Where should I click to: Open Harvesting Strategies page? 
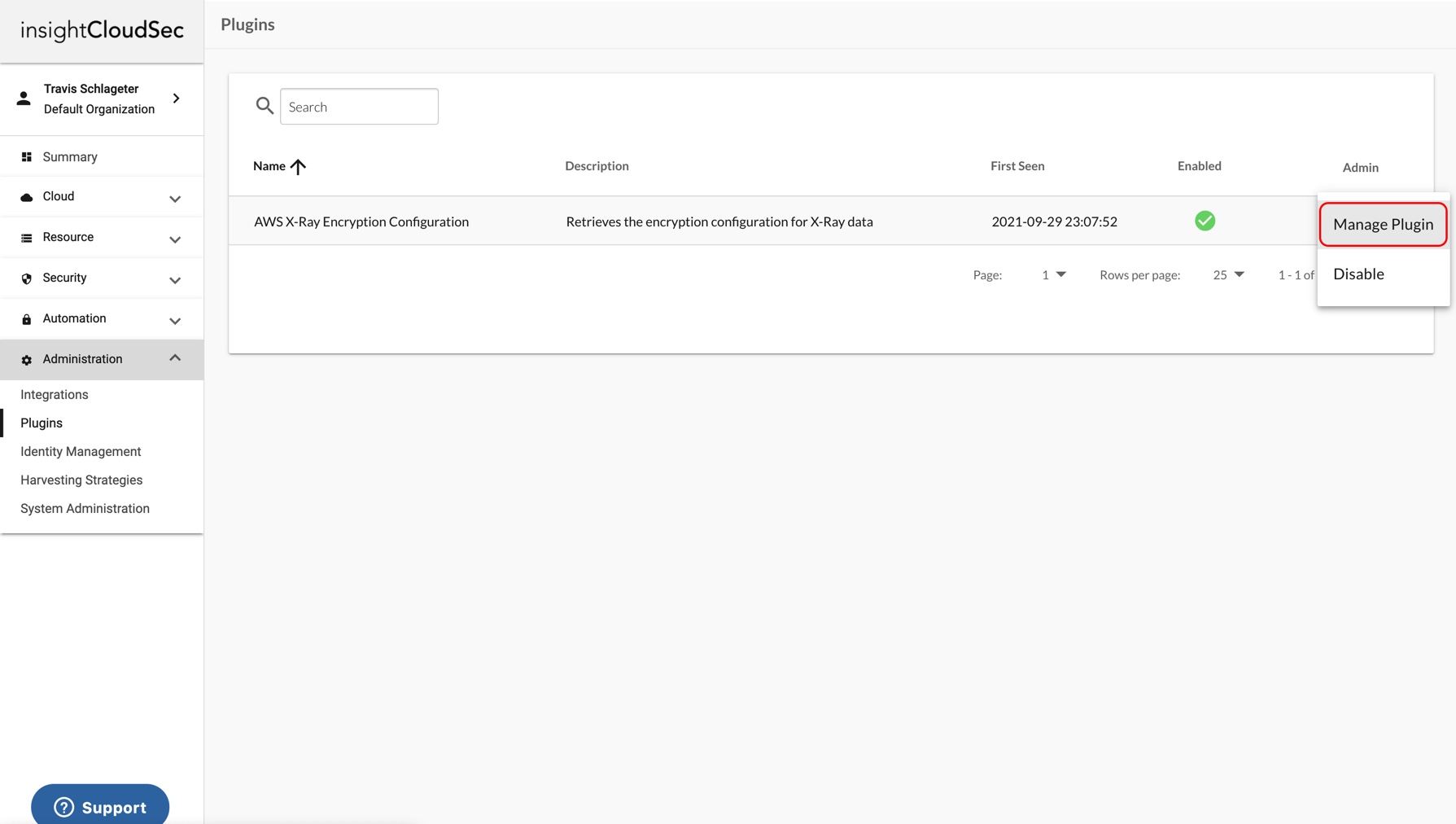click(81, 480)
